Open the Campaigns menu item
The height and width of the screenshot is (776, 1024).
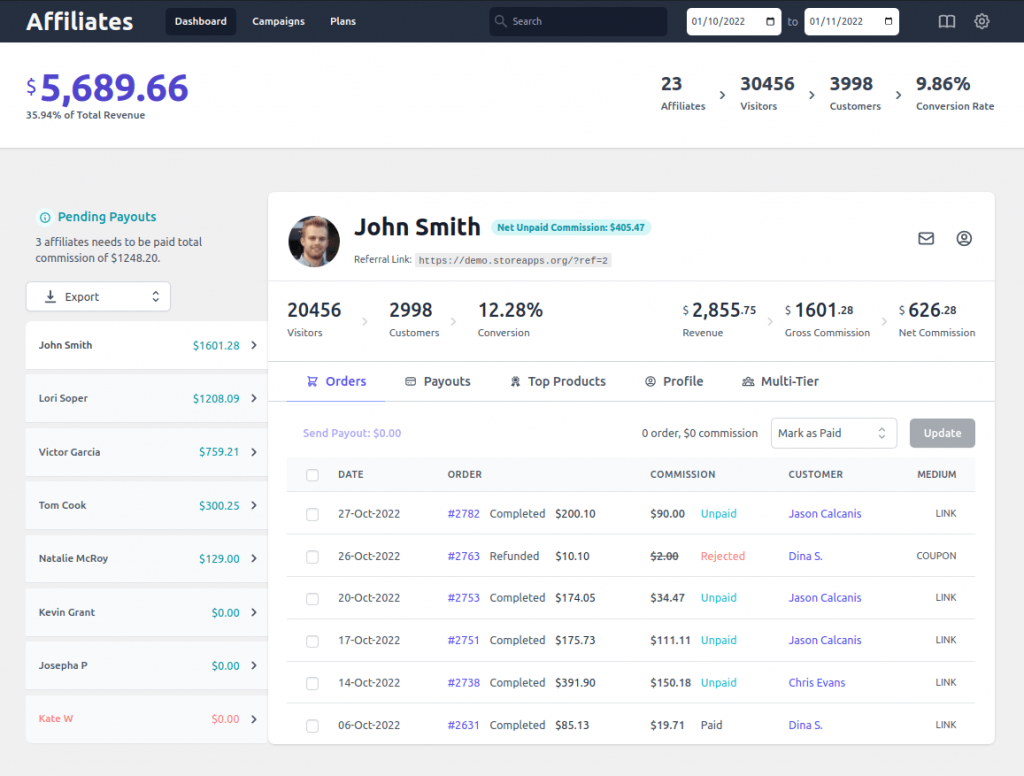pyautogui.click(x=278, y=20)
